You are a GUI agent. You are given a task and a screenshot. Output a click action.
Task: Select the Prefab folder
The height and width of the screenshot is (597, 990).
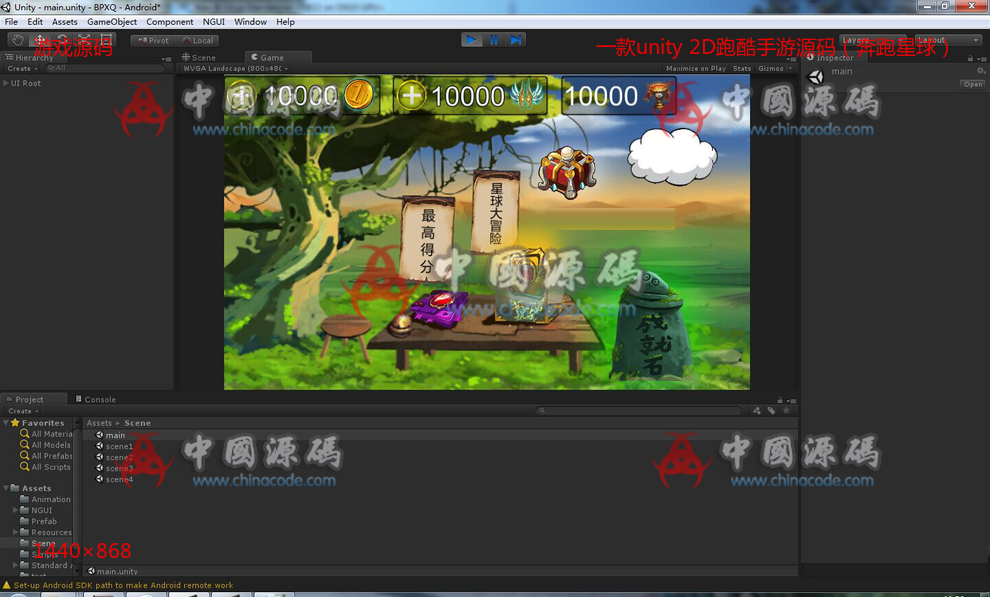pyautogui.click(x=39, y=521)
